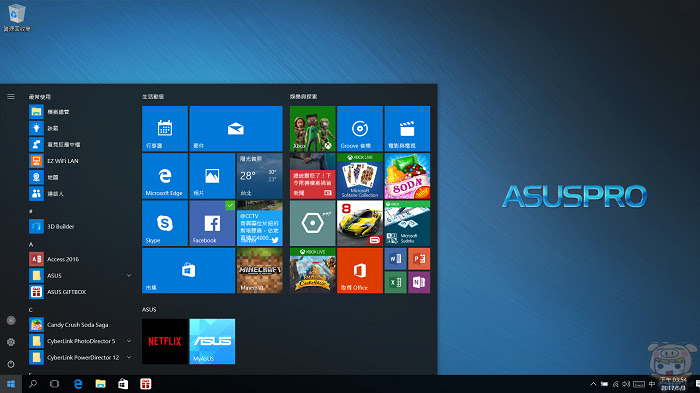Screen dimensions: 700x393
Task: Click the Wi-Fi network tray icon
Action: point(615,384)
